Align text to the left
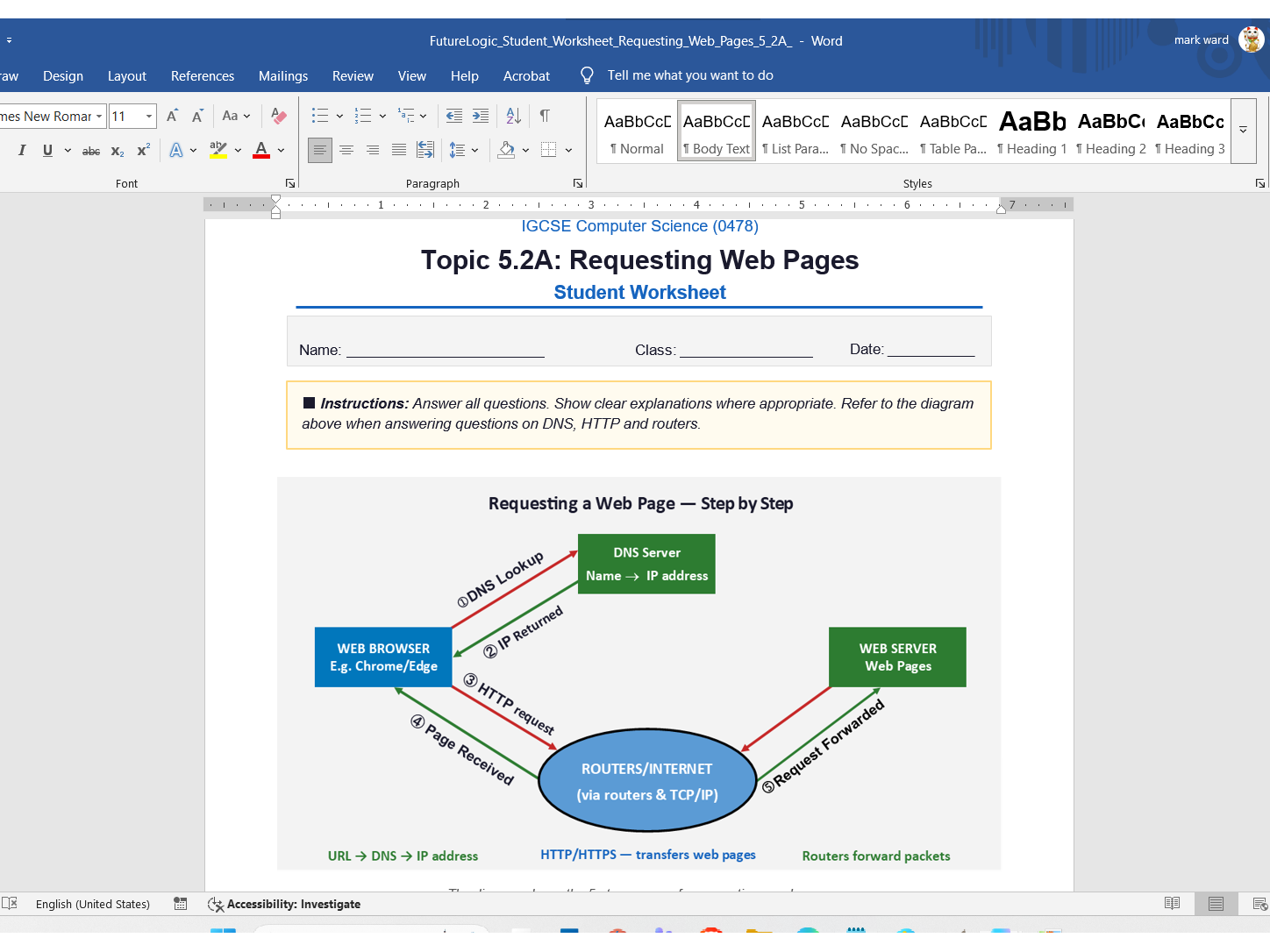Viewport: 1270px width, 952px height. (x=320, y=150)
